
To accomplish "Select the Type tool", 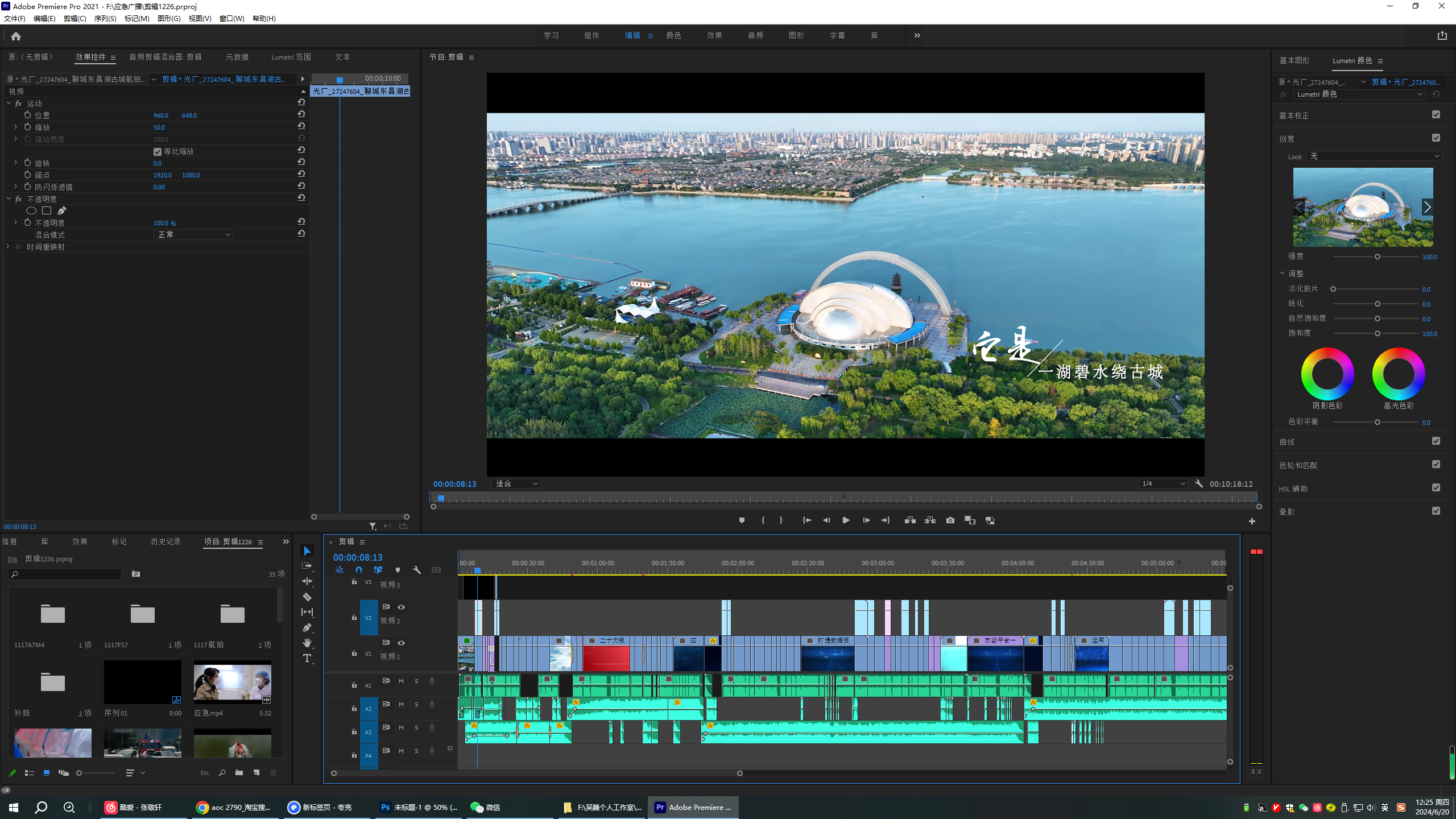I will (x=307, y=658).
